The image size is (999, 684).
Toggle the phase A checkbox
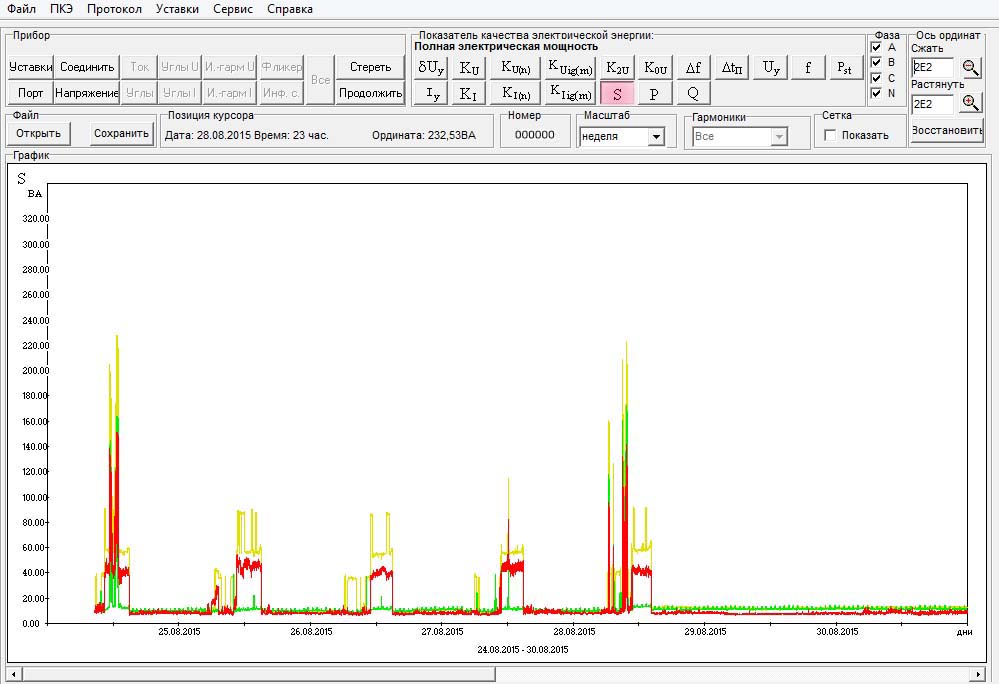(876, 47)
